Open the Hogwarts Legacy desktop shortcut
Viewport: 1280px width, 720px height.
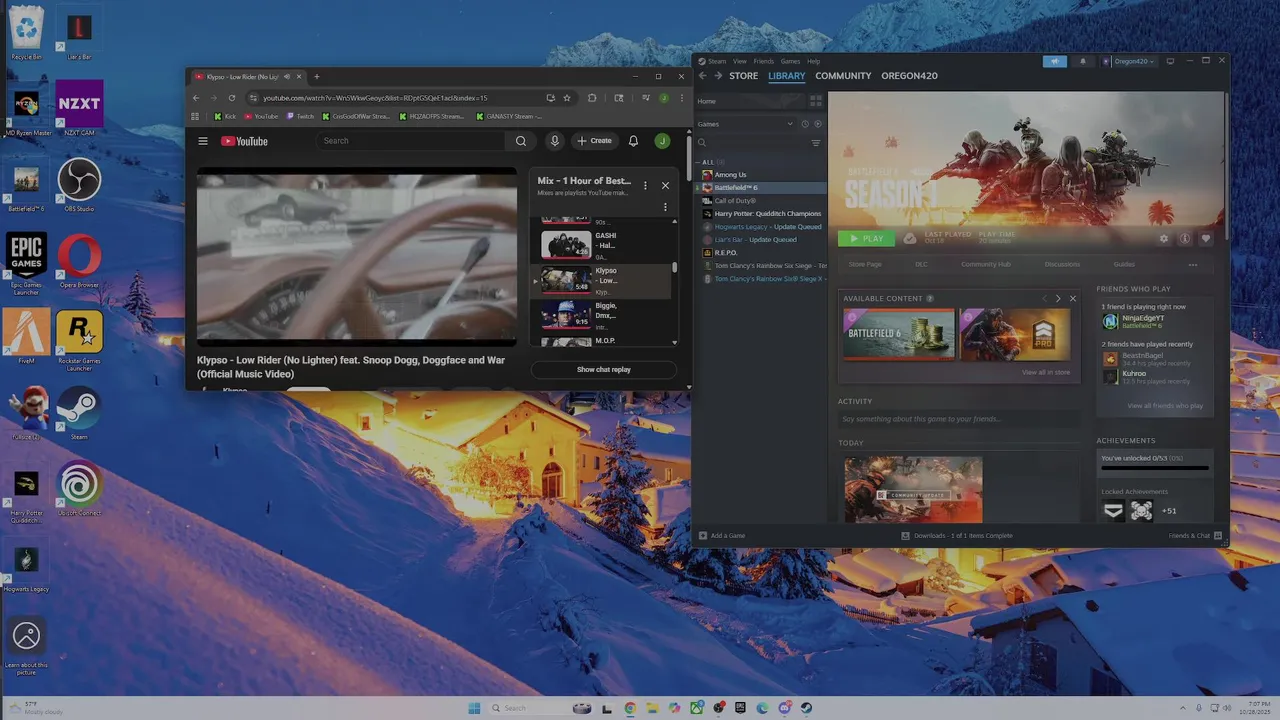pos(26,567)
